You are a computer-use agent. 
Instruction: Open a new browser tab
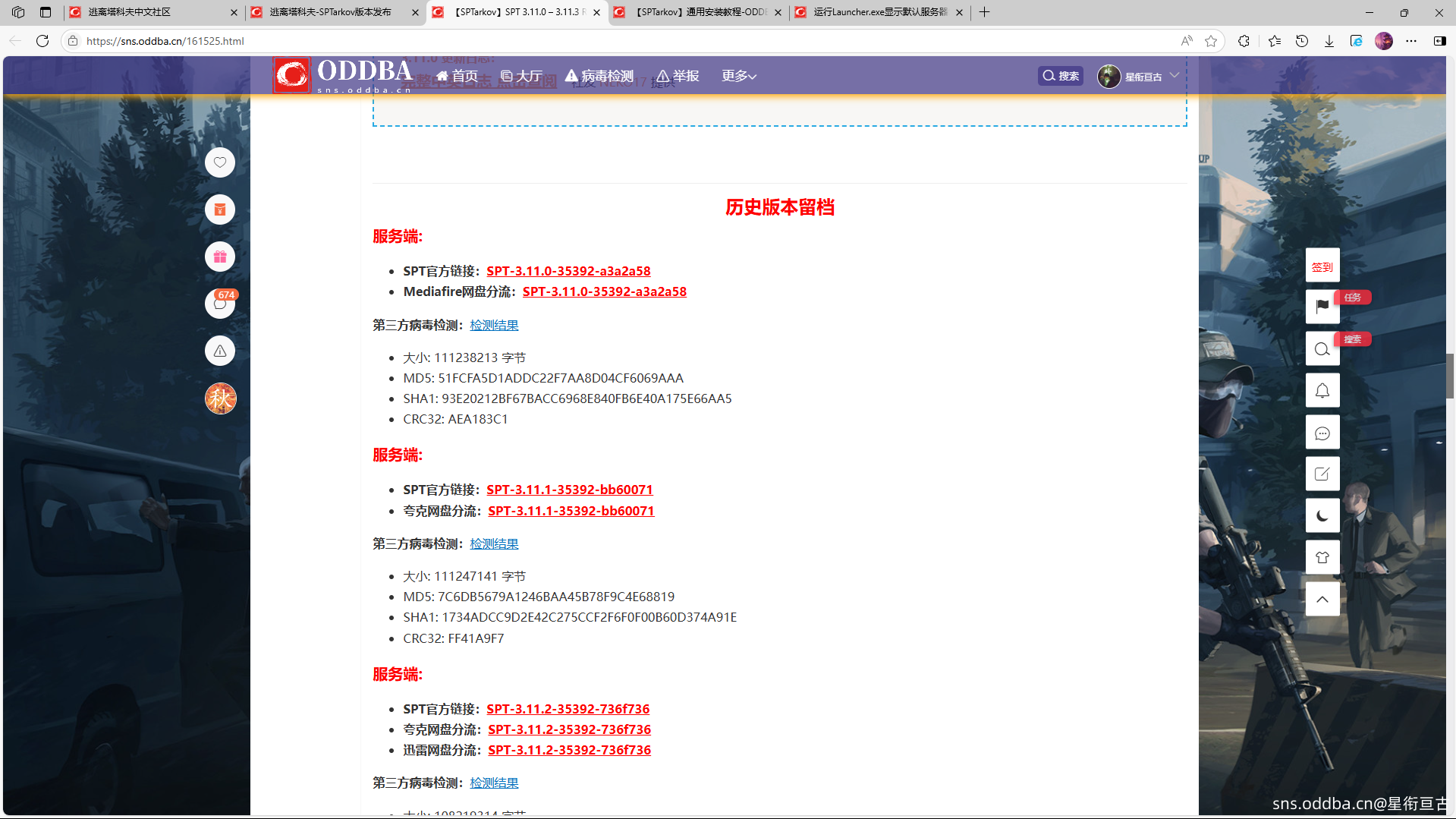[984, 12]
